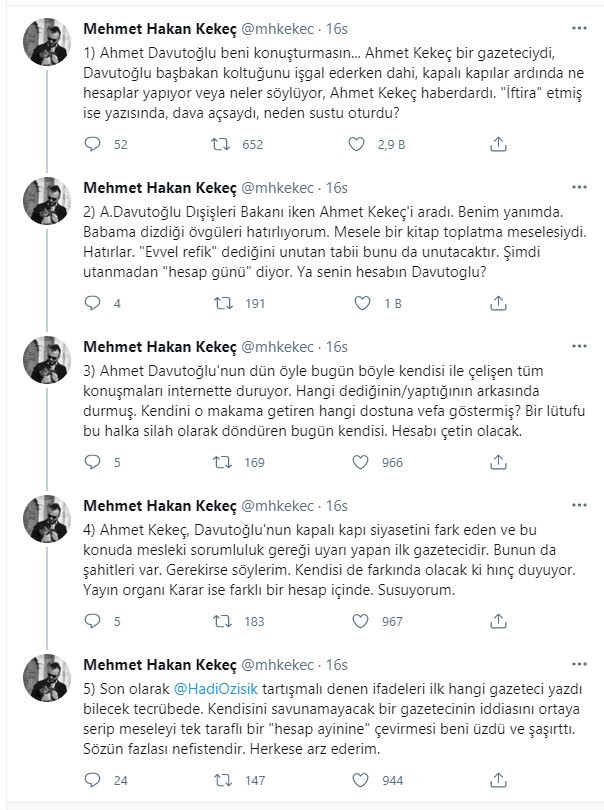Share the fifth tweet mentioning HadiOzisik
604x810 pixels.
[x=498, y=780]
